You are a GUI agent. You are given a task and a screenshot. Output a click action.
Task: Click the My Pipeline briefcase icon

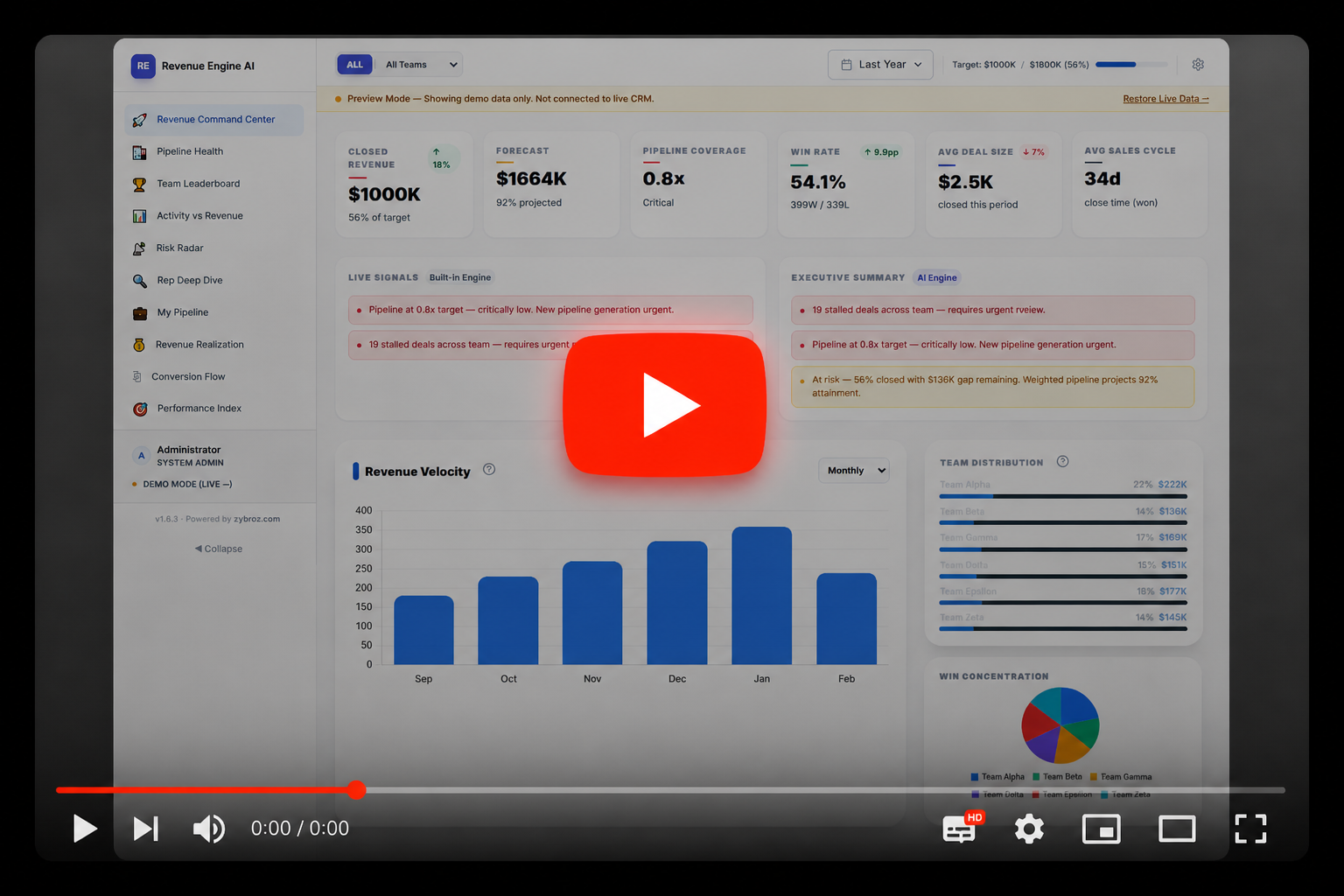(139, 313)
